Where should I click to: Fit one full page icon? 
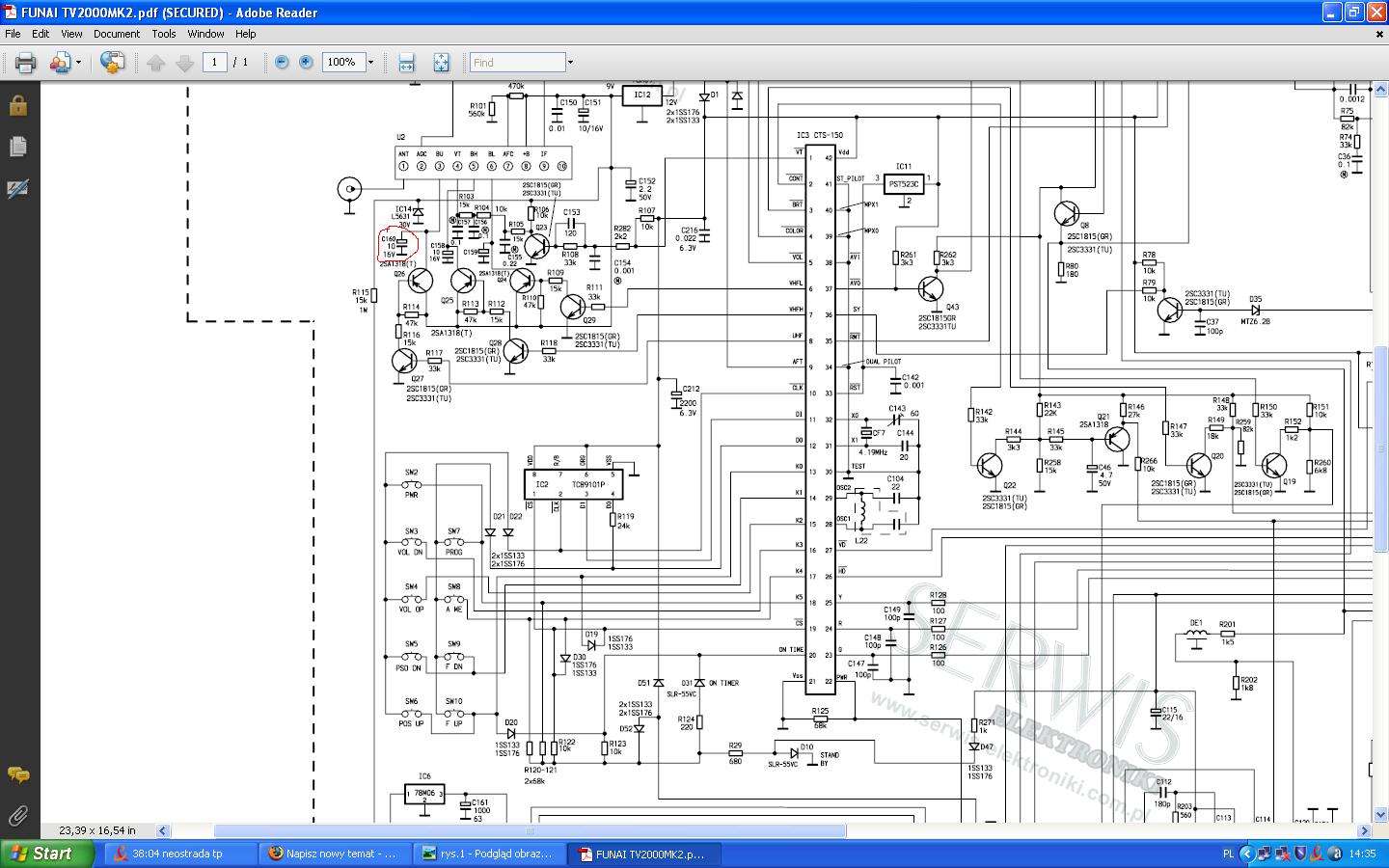pyautogui.click(x=441, y=63)
